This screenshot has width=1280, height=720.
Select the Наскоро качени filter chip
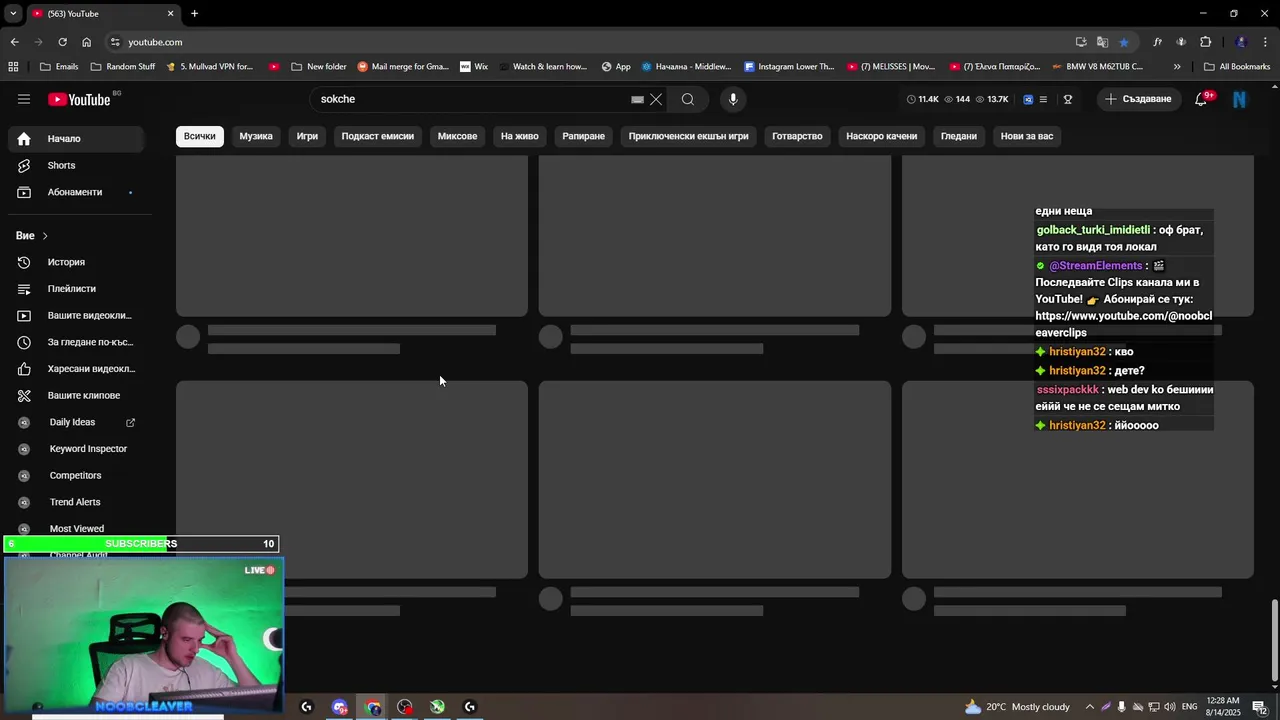point(881,136)
